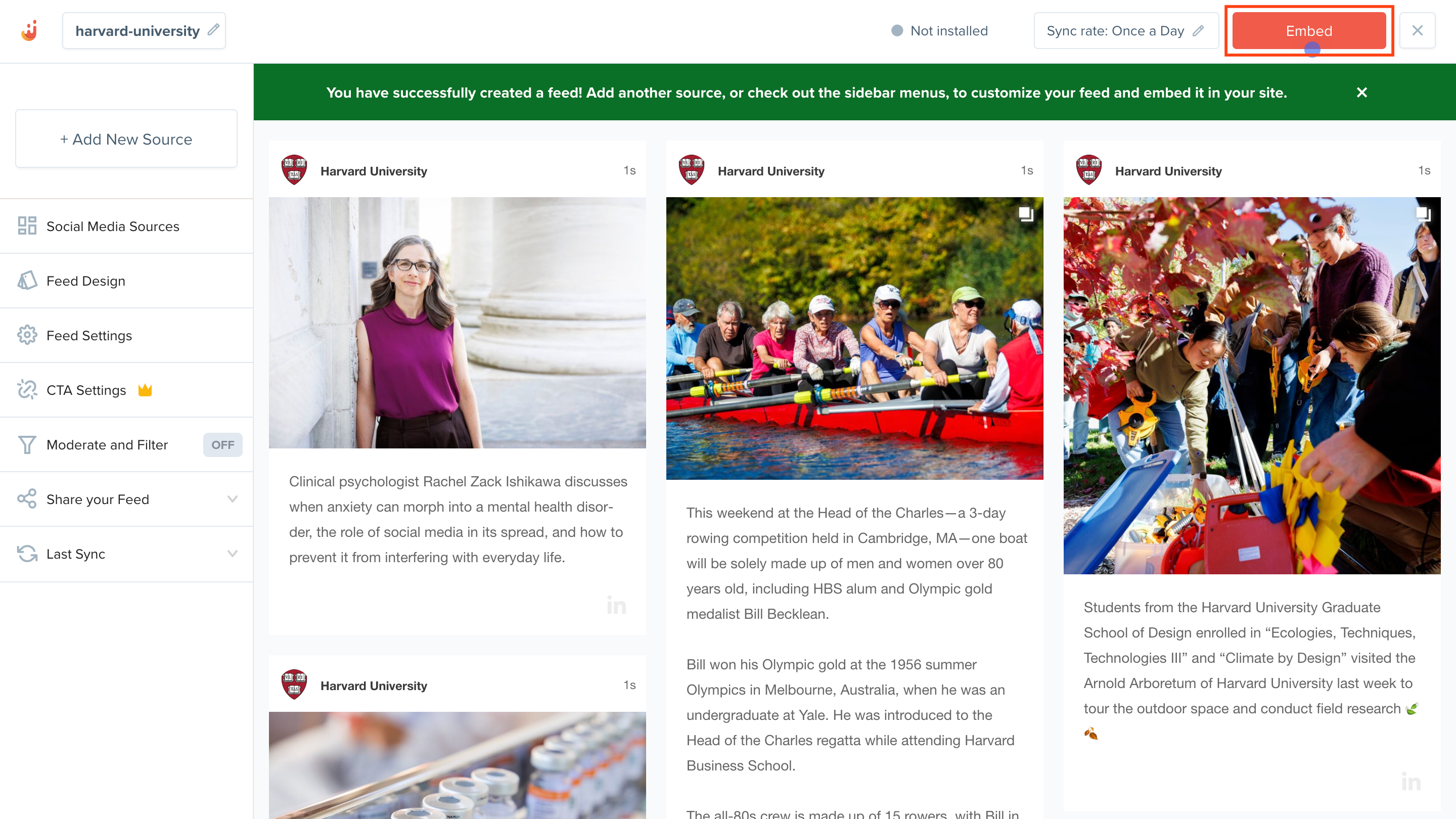Click multi-image icon on the rowing photo
This screenshot has width=1456, height=819.
tap(1025, 214)
